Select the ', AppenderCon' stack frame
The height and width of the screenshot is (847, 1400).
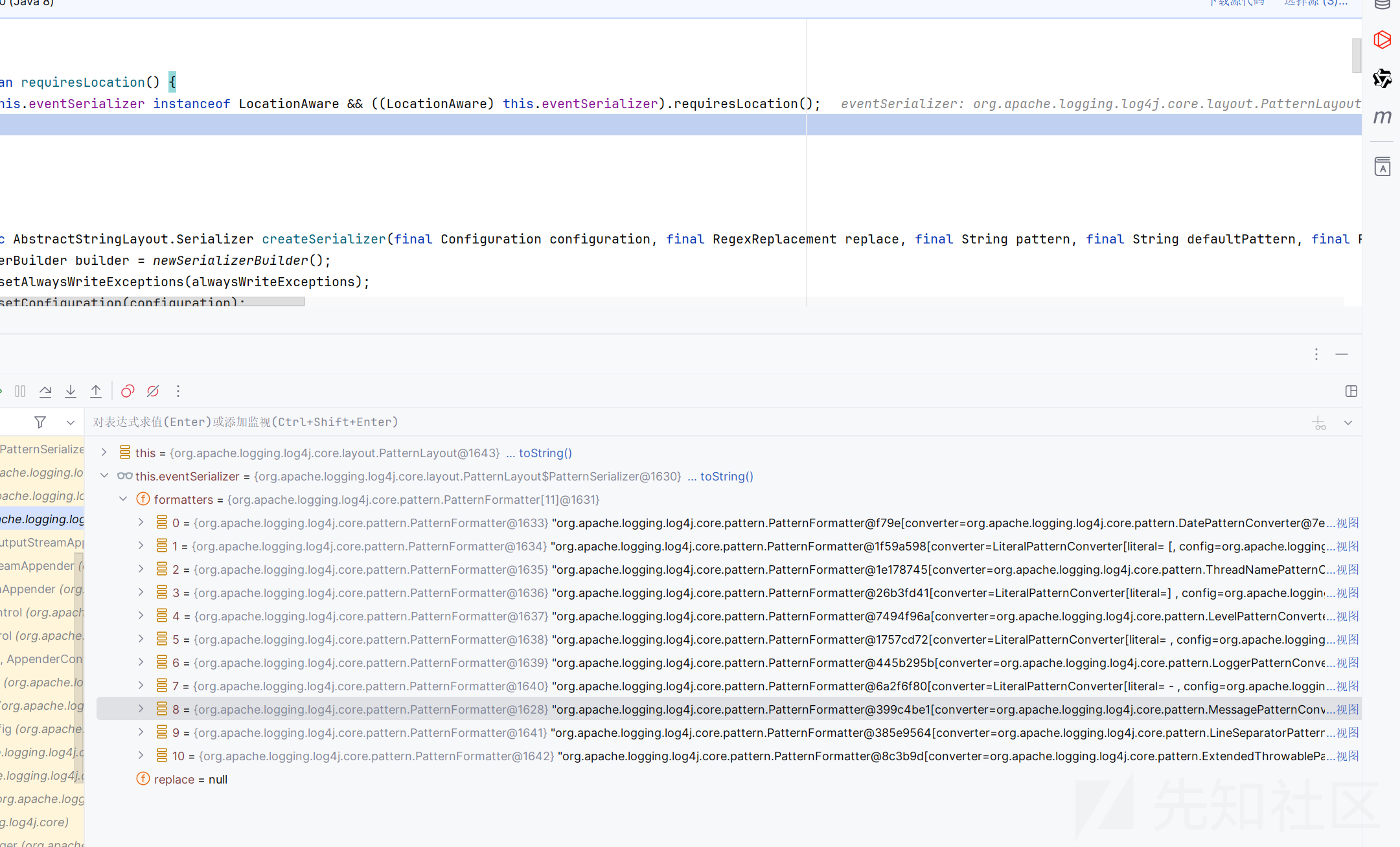42,659
